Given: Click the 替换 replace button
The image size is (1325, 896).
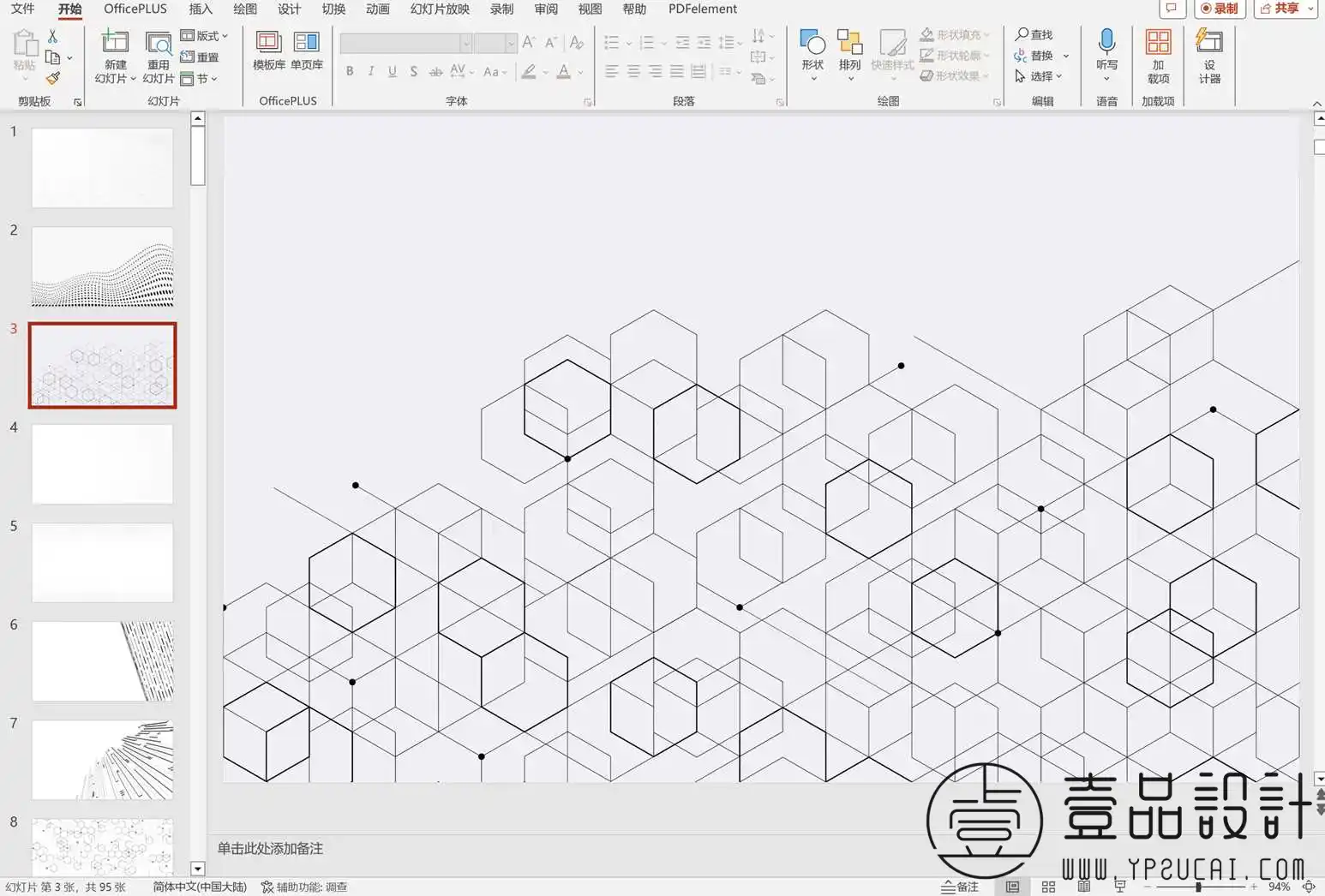Looking at the screenshot, I should pos(1034,56).
